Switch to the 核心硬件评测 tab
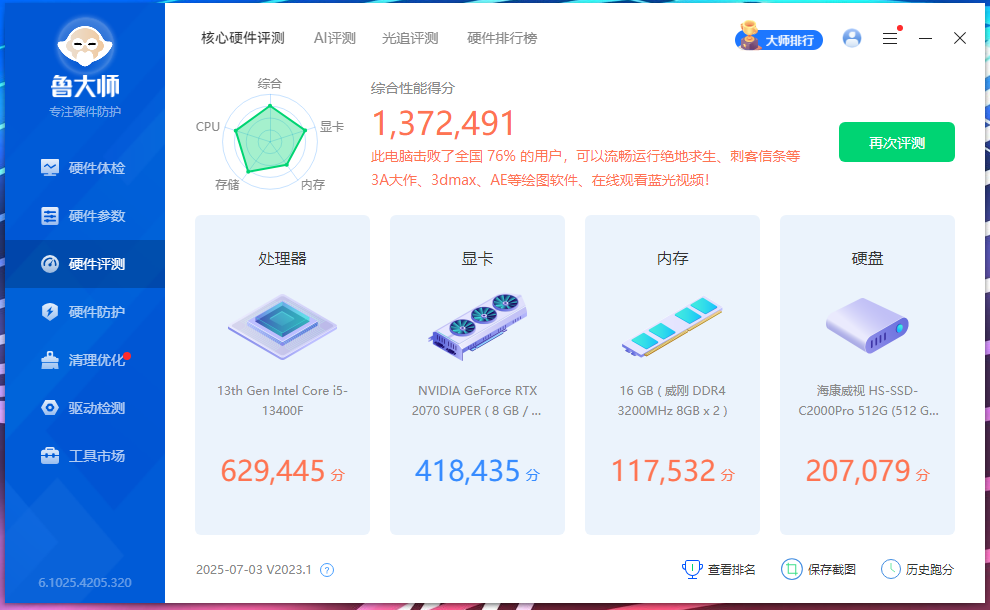The height and width of the screenshot is (610, 990). click(x=242, y=39)
